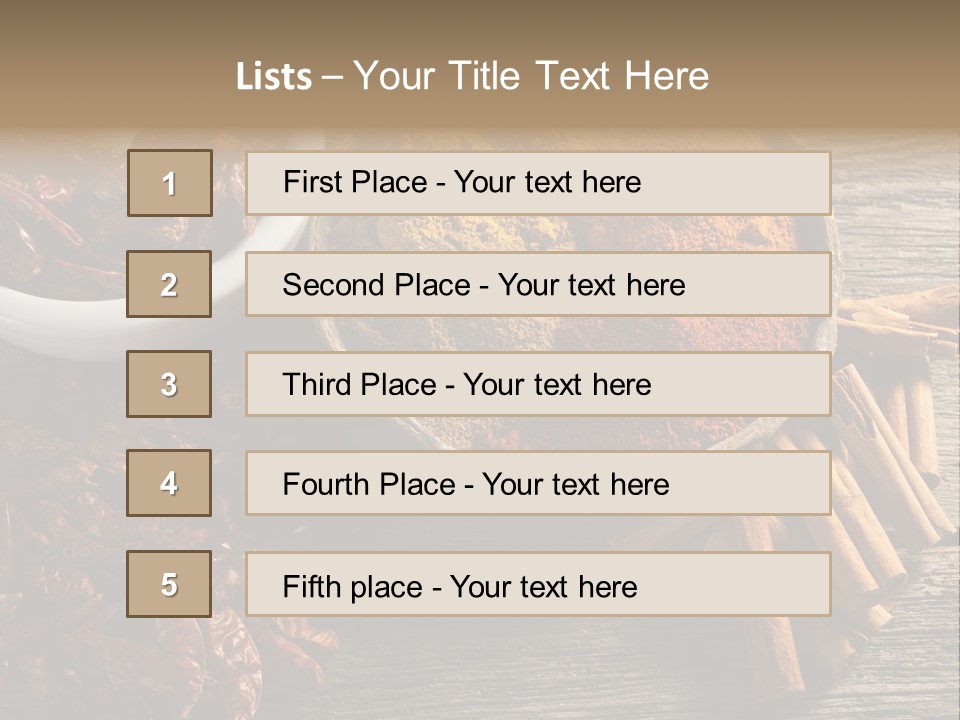Viewport: 960px width, 720px height.
Task: Select the Your Title Text Here text
Action: pos(531,76)
